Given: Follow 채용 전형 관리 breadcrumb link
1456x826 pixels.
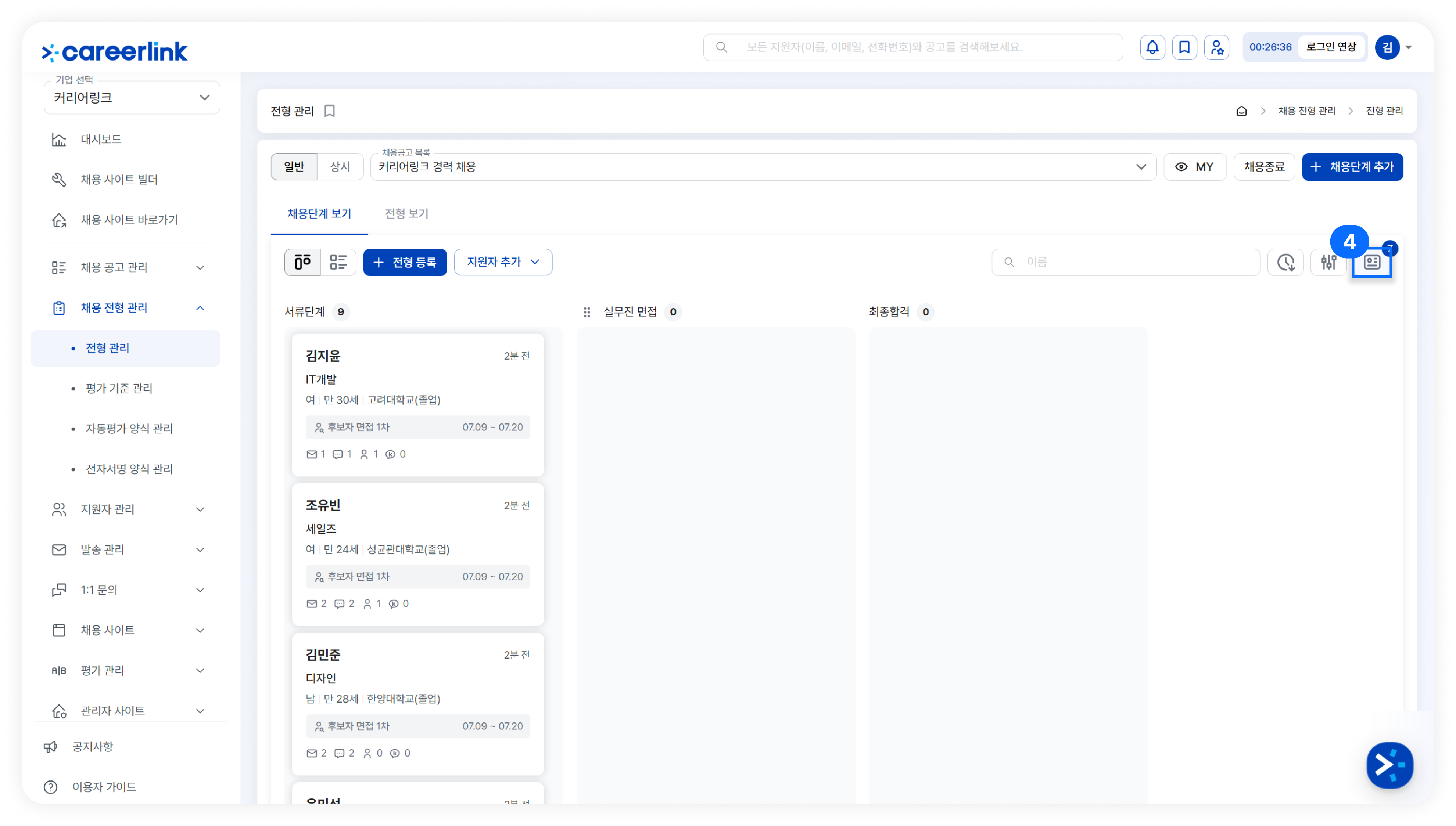Looking at the screenshot, I should [1307, 111].
